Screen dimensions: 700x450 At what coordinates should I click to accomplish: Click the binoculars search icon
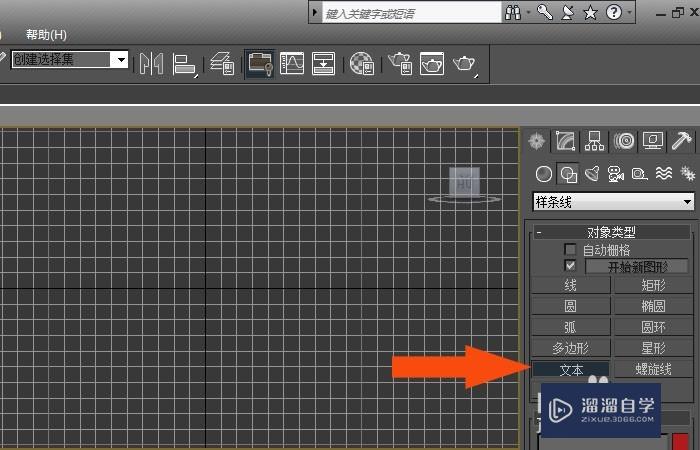(x=513, y=12)
